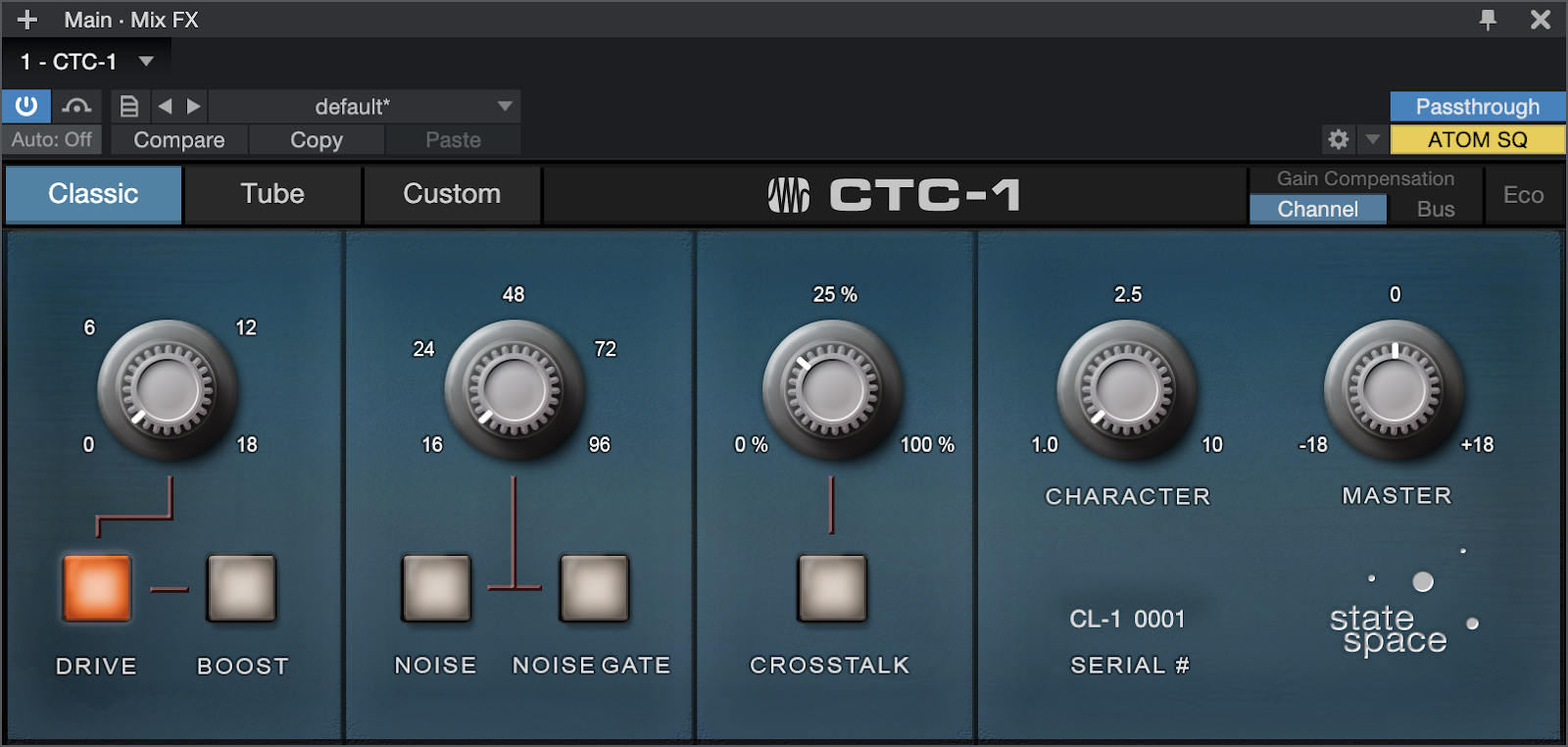
Task: Click the Crosstalk knob
Action: coord(832,390)
